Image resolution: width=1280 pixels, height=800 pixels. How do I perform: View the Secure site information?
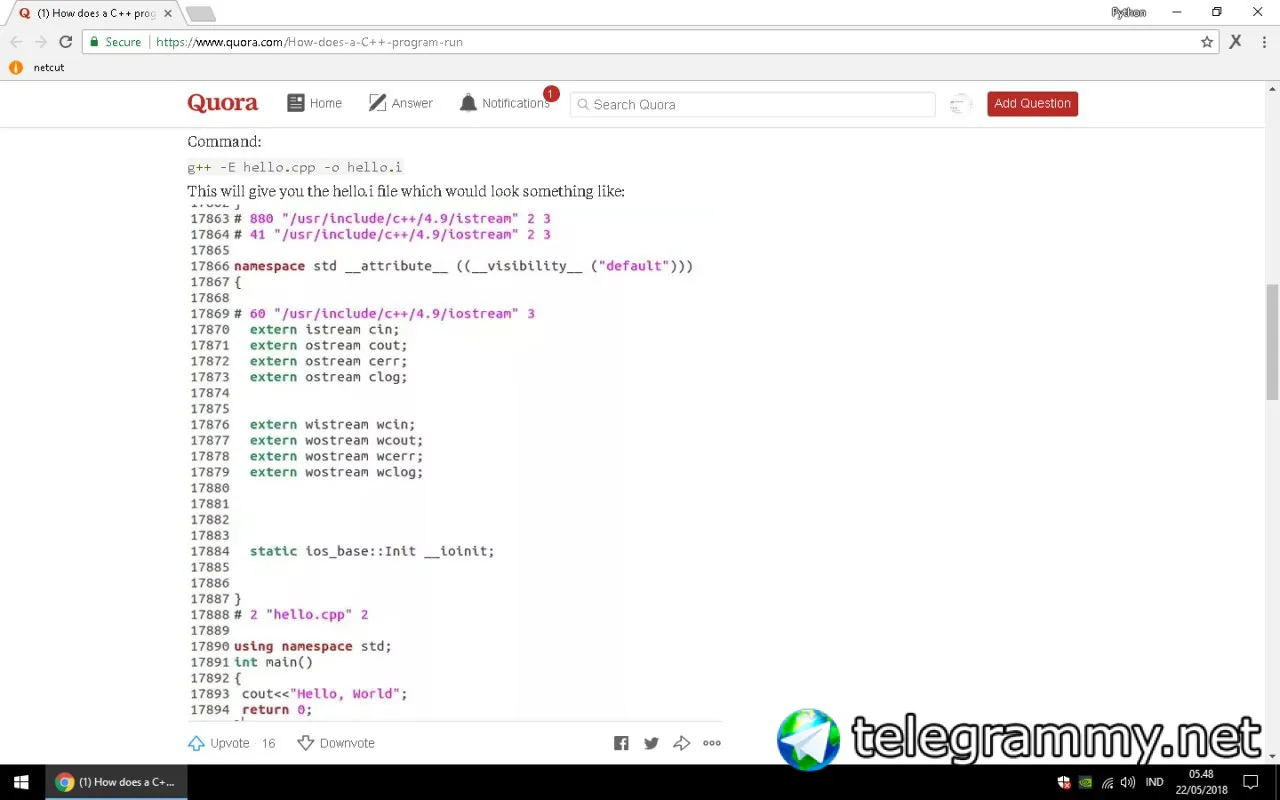point(115,42)
